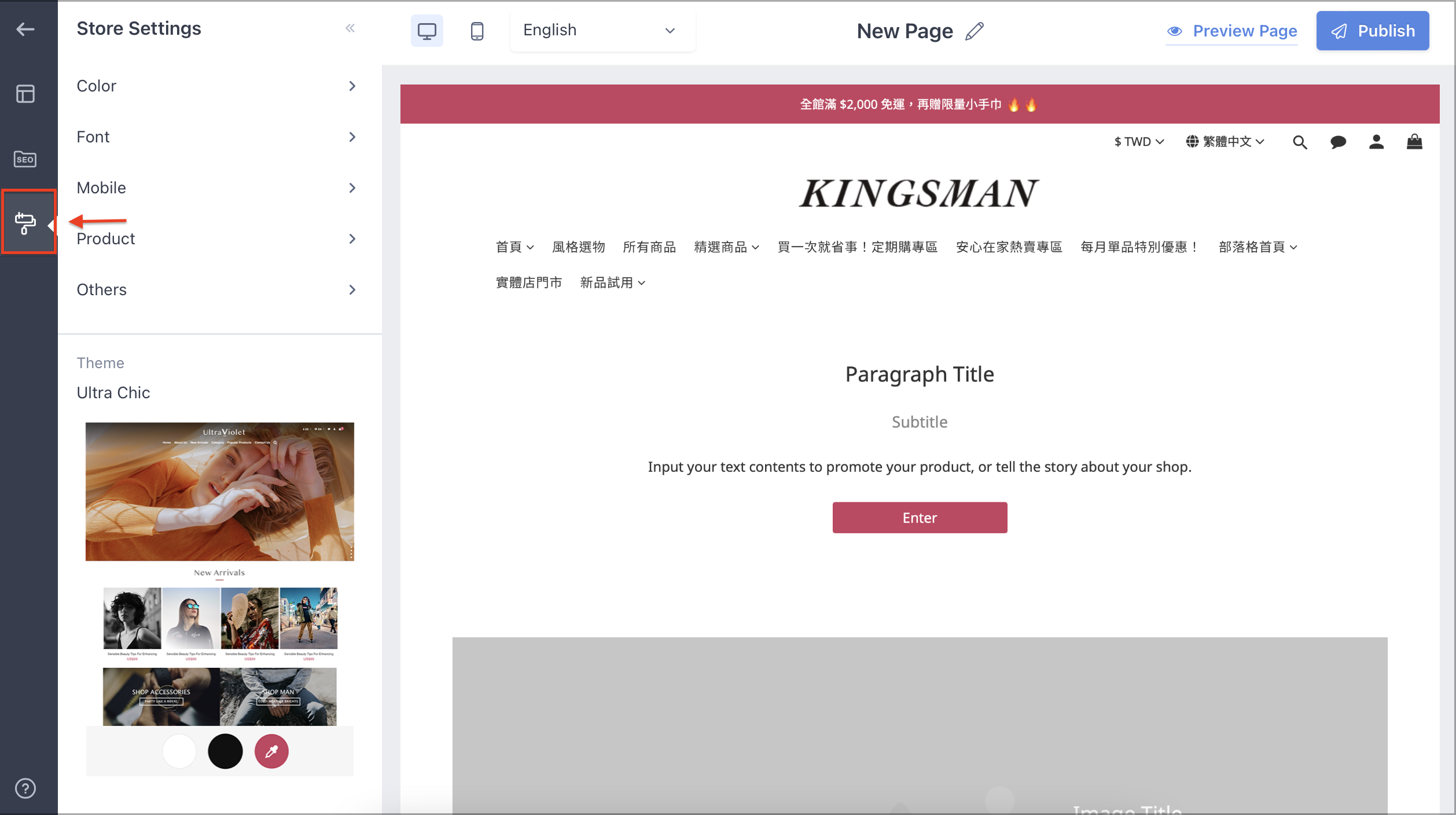Open the English language dropdown
Screen dimensions: 1456x815
tap(602, 31)
